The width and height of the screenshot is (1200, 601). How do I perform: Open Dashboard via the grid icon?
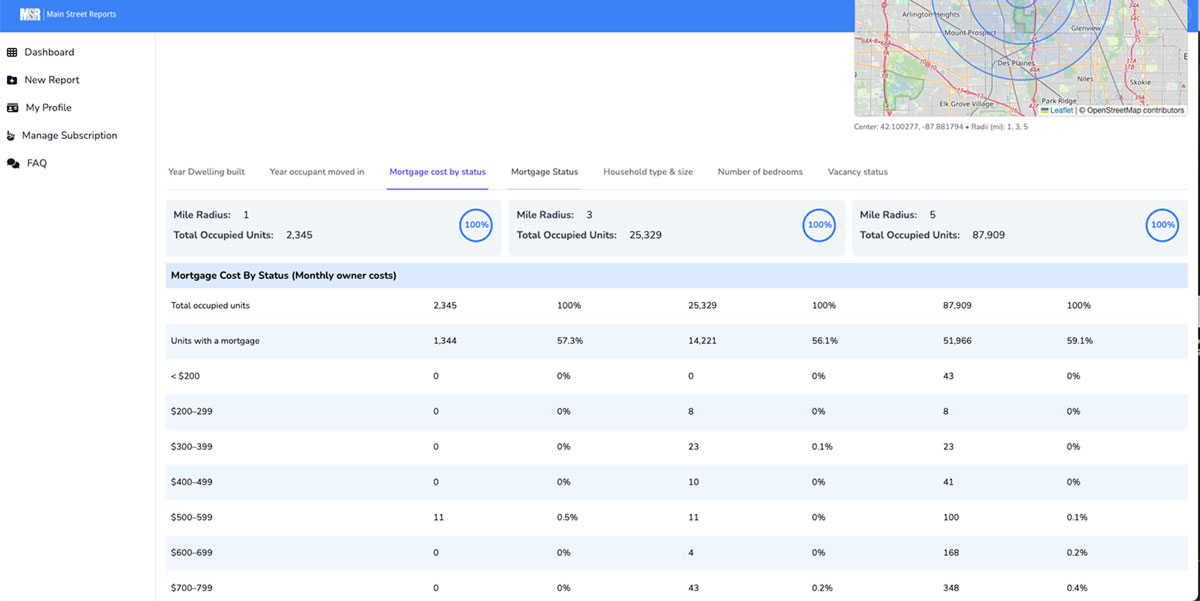(12, 51)
